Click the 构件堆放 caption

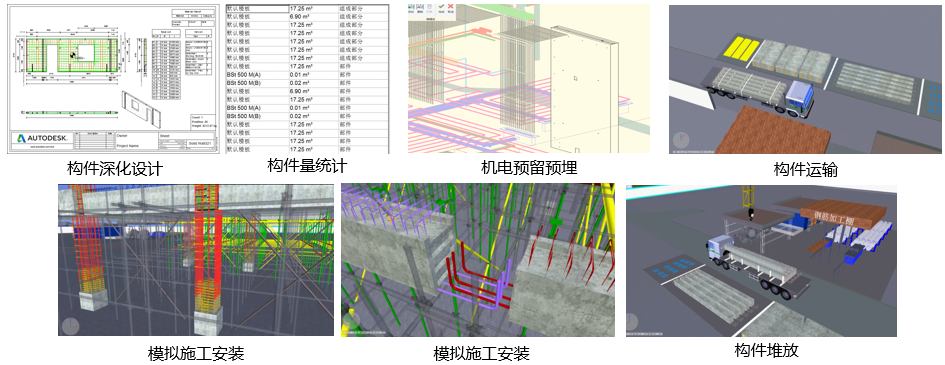[x=767, y=350]
